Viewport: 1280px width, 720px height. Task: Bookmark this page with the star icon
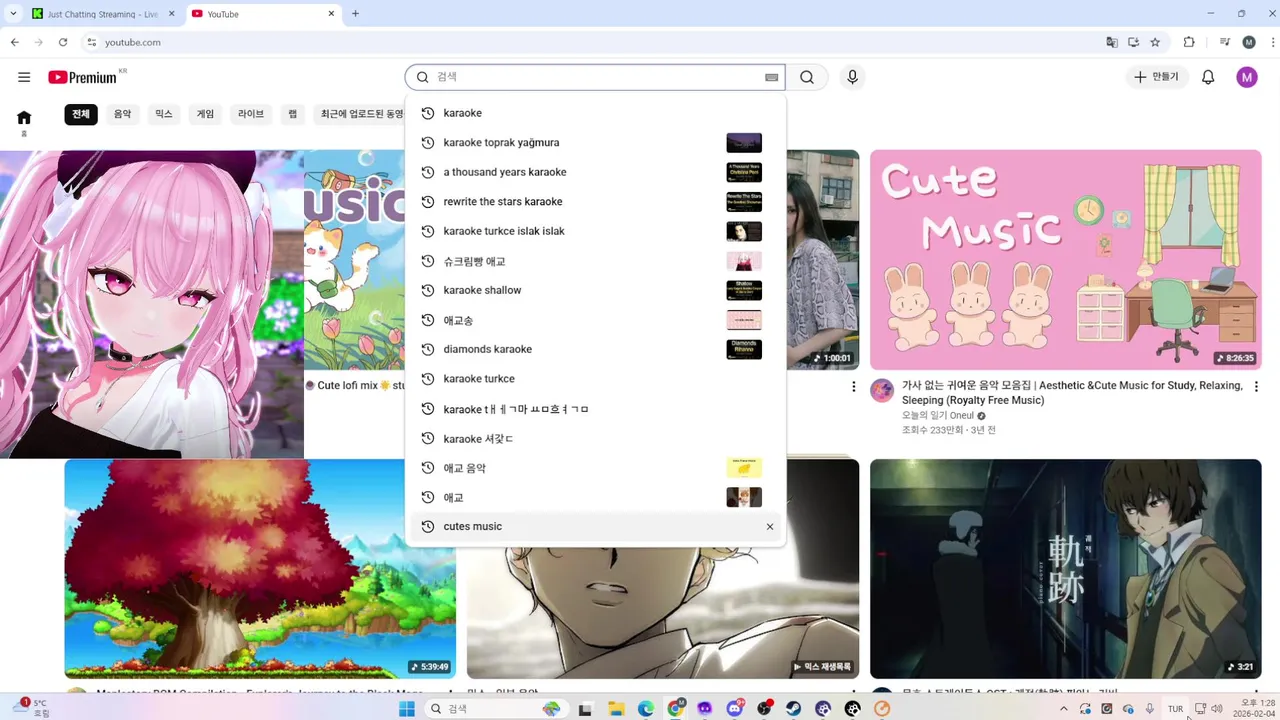1155,42
